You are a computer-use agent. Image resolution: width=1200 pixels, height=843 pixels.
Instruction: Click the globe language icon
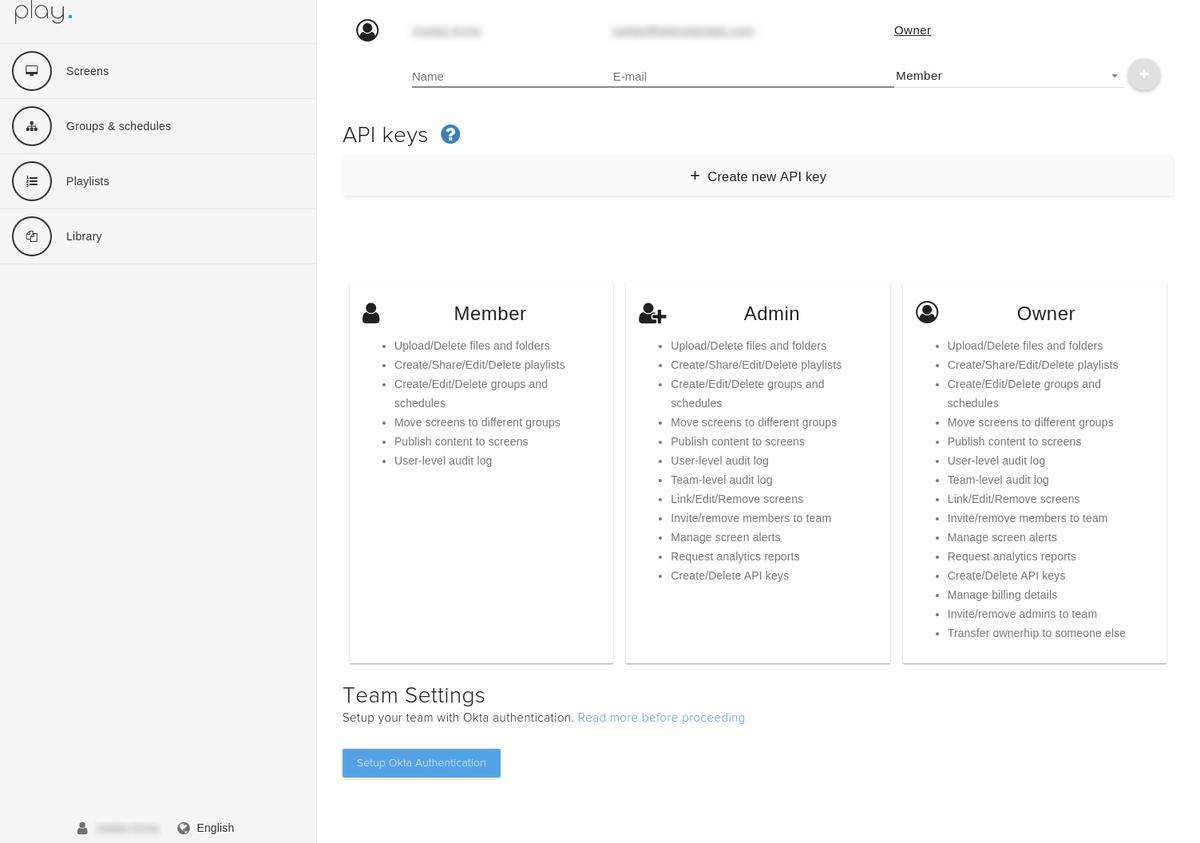[x=184, y=828]
